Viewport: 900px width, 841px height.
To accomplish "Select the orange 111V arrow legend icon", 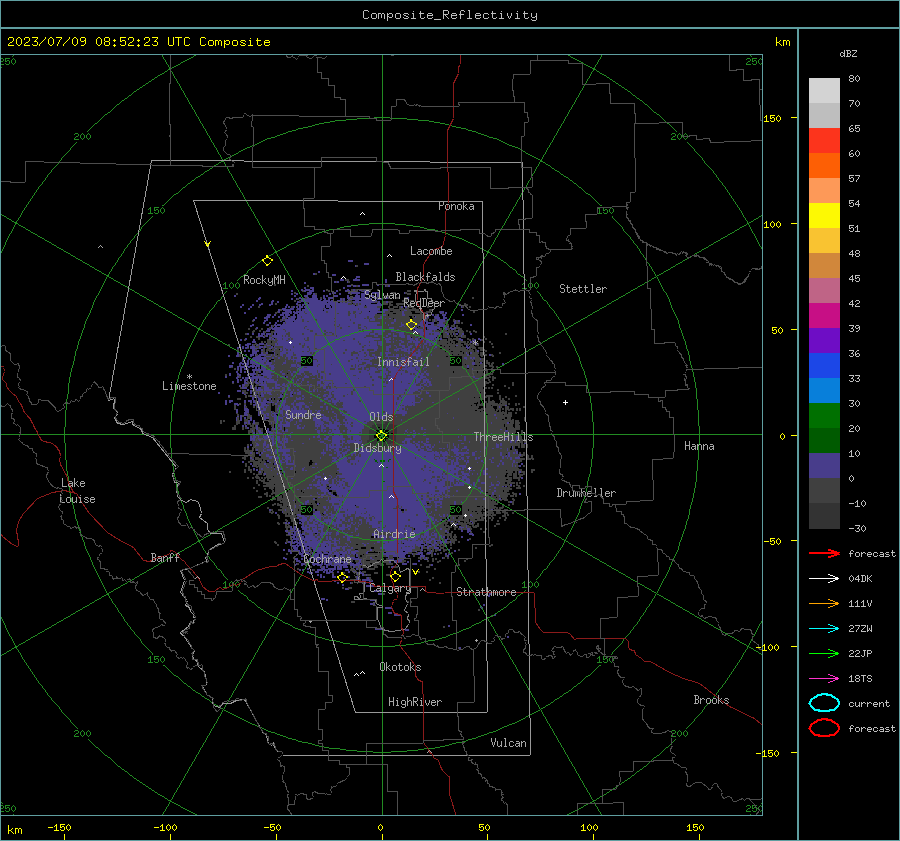I will tap(824, 603).
